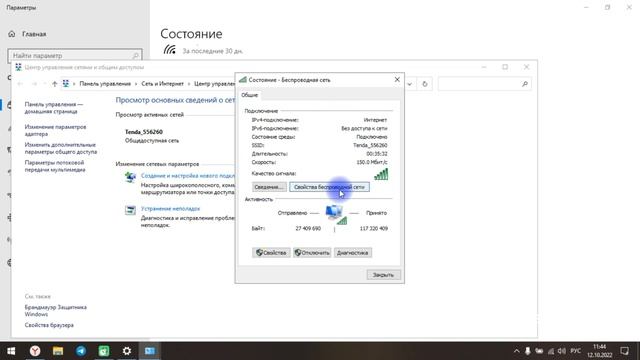Open the Windows Start menu

point(11,351)
